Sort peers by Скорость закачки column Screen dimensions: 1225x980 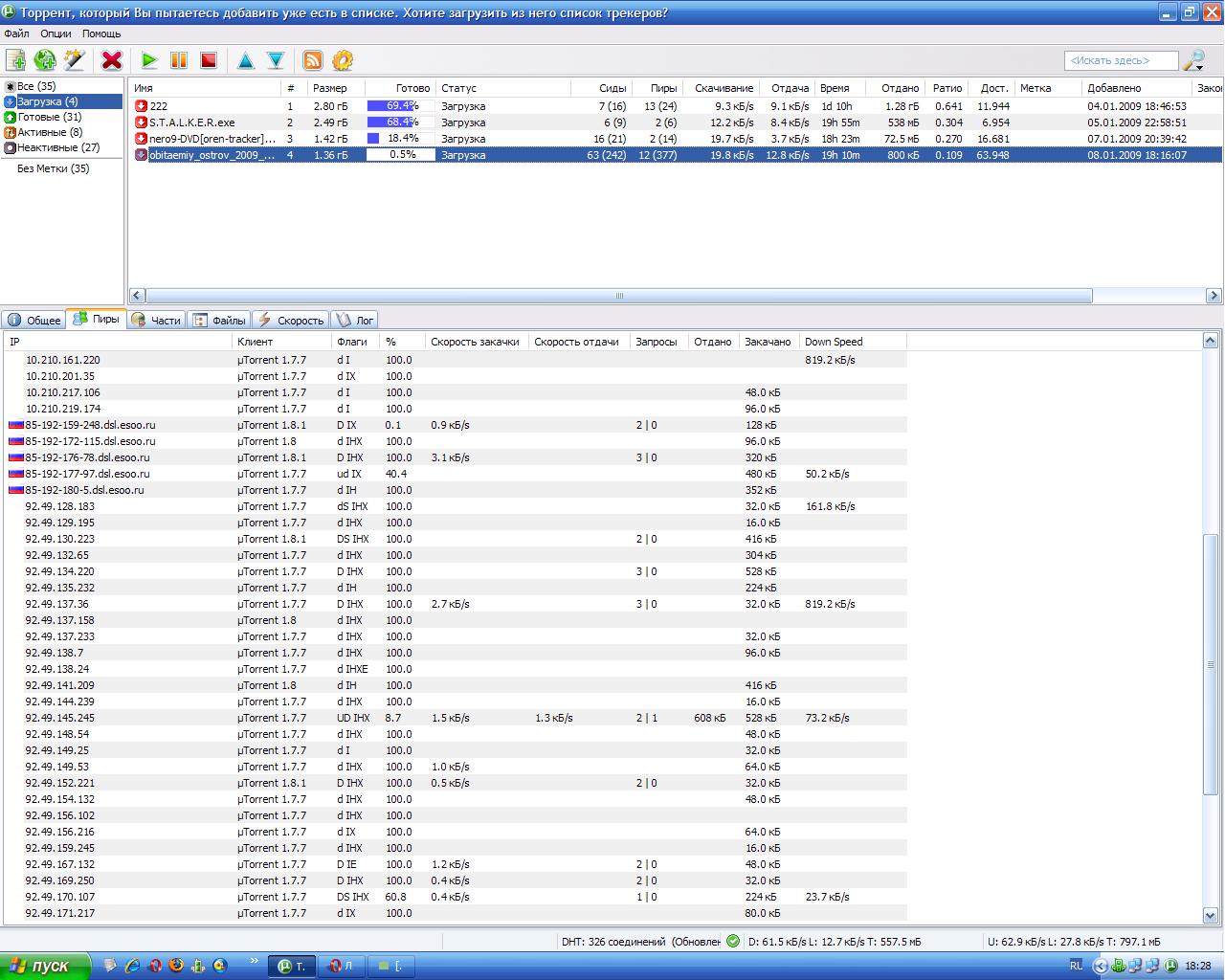pos(477,342)
